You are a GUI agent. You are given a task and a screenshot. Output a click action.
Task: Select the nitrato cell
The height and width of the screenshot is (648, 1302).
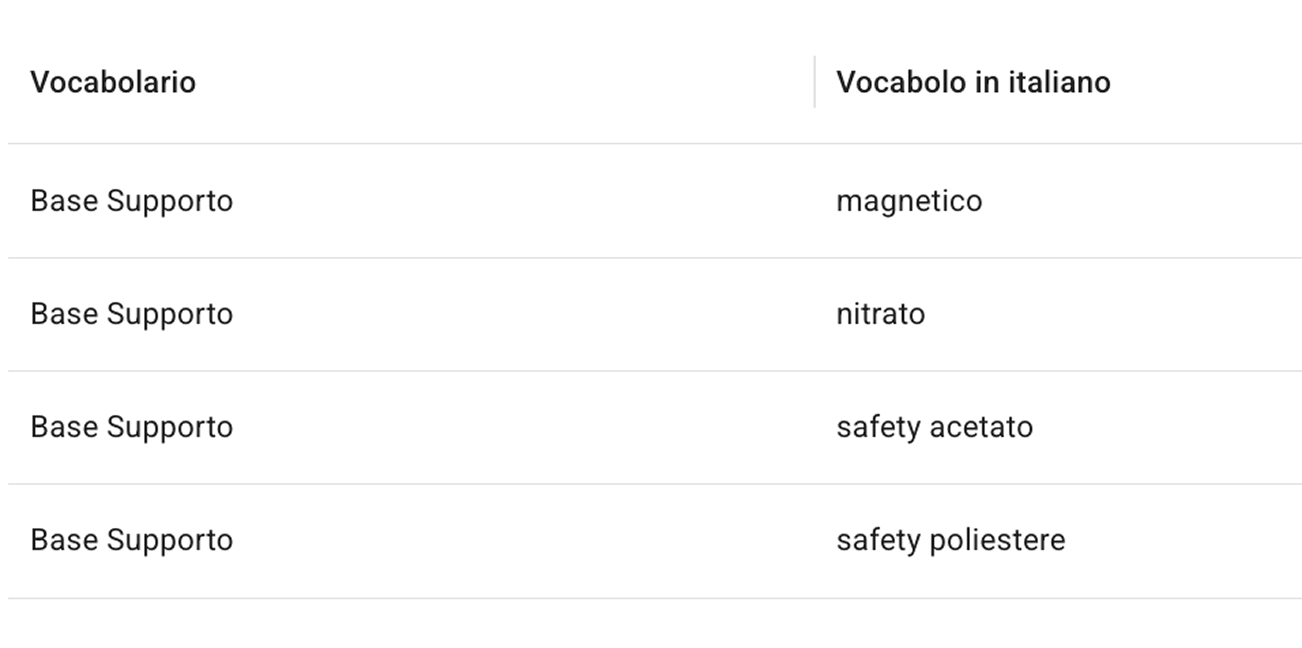pos(880,314)
